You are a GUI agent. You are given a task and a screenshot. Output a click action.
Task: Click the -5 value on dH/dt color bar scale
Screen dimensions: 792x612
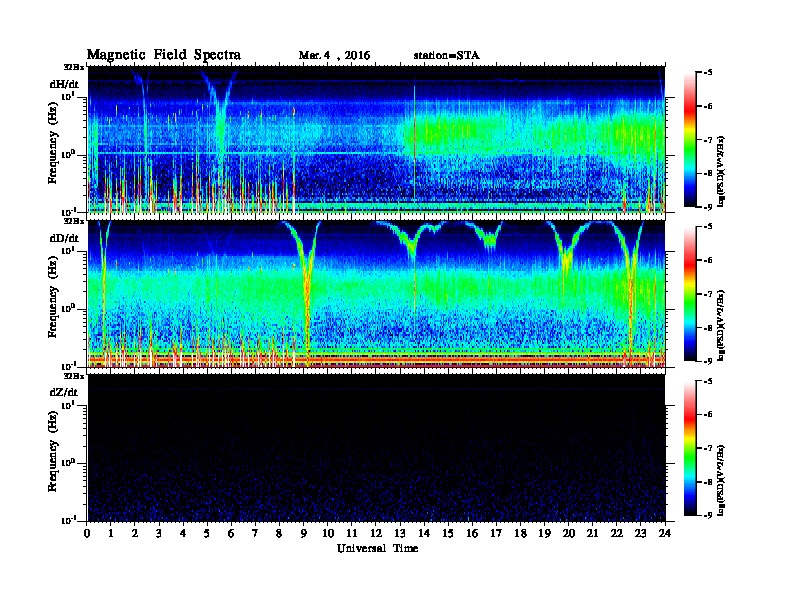708,72
